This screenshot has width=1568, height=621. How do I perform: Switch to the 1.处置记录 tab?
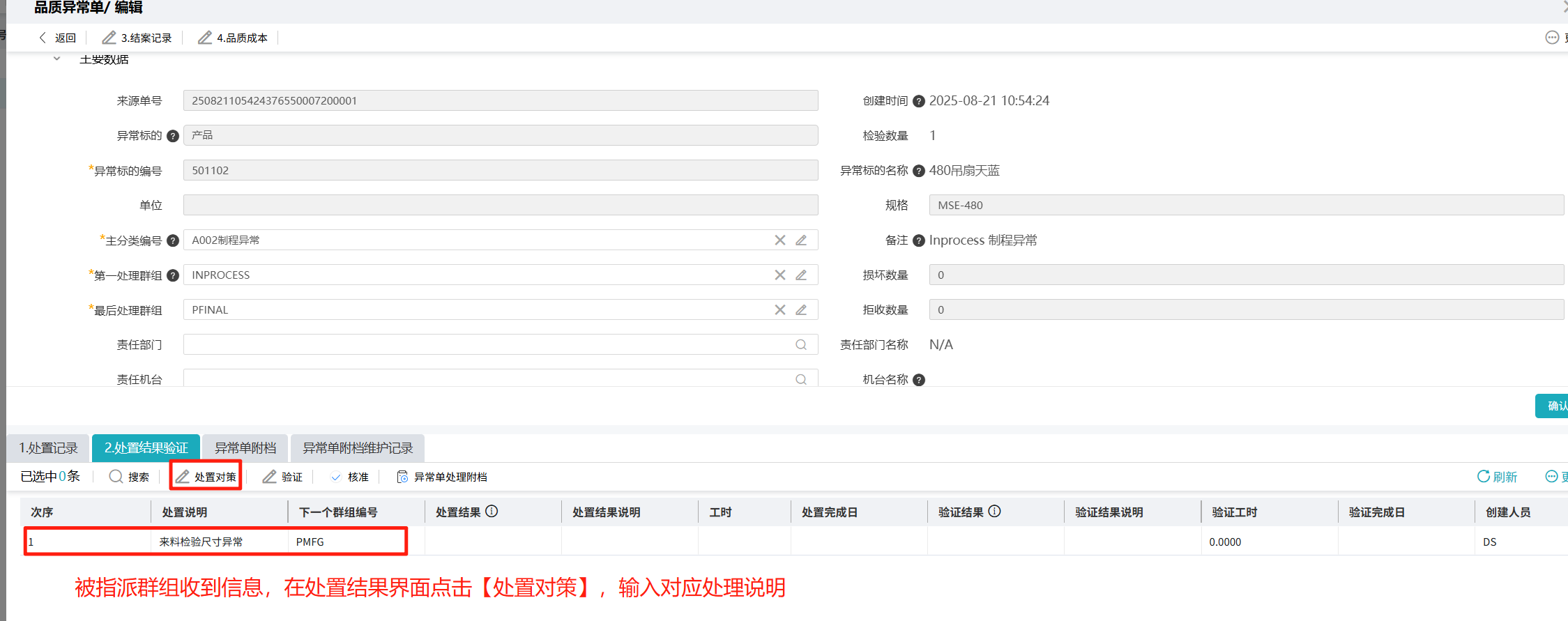(48, 448)
